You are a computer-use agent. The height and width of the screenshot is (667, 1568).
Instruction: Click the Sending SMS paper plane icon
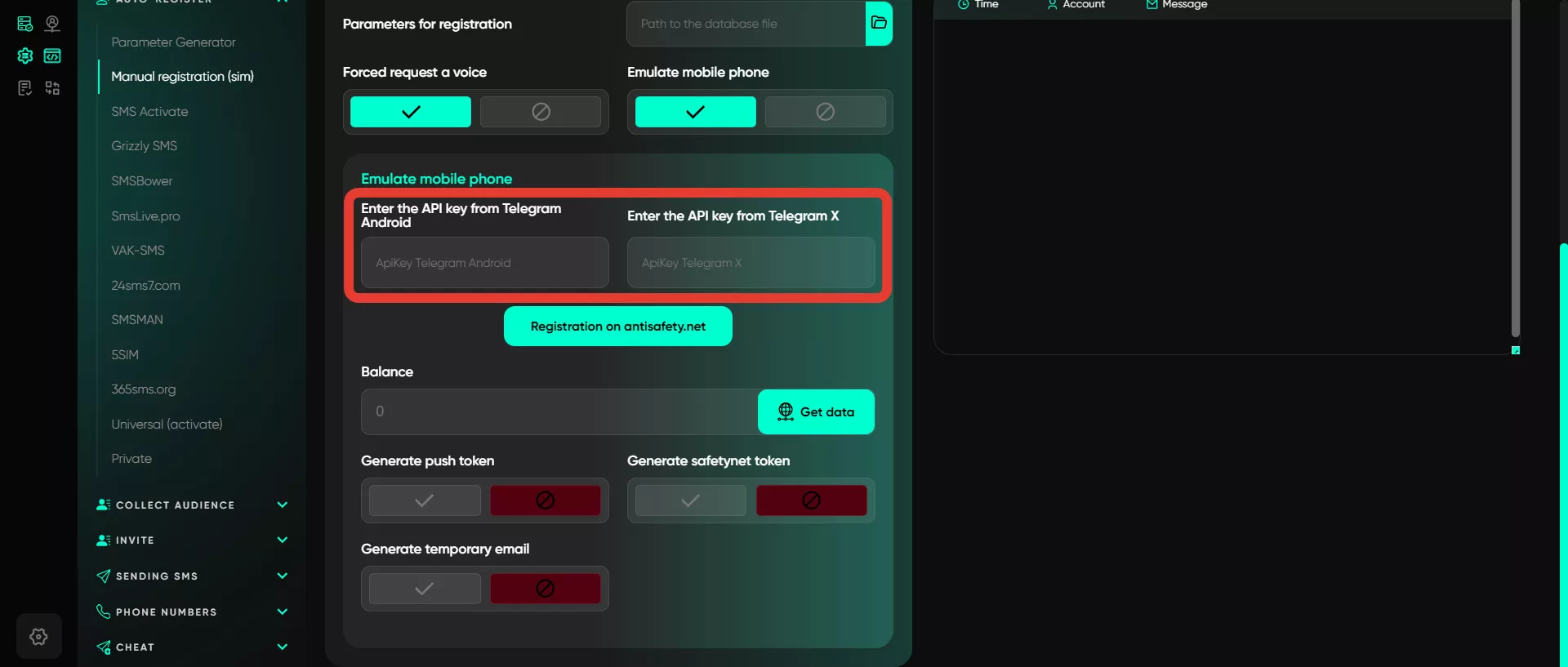(103, 576)
